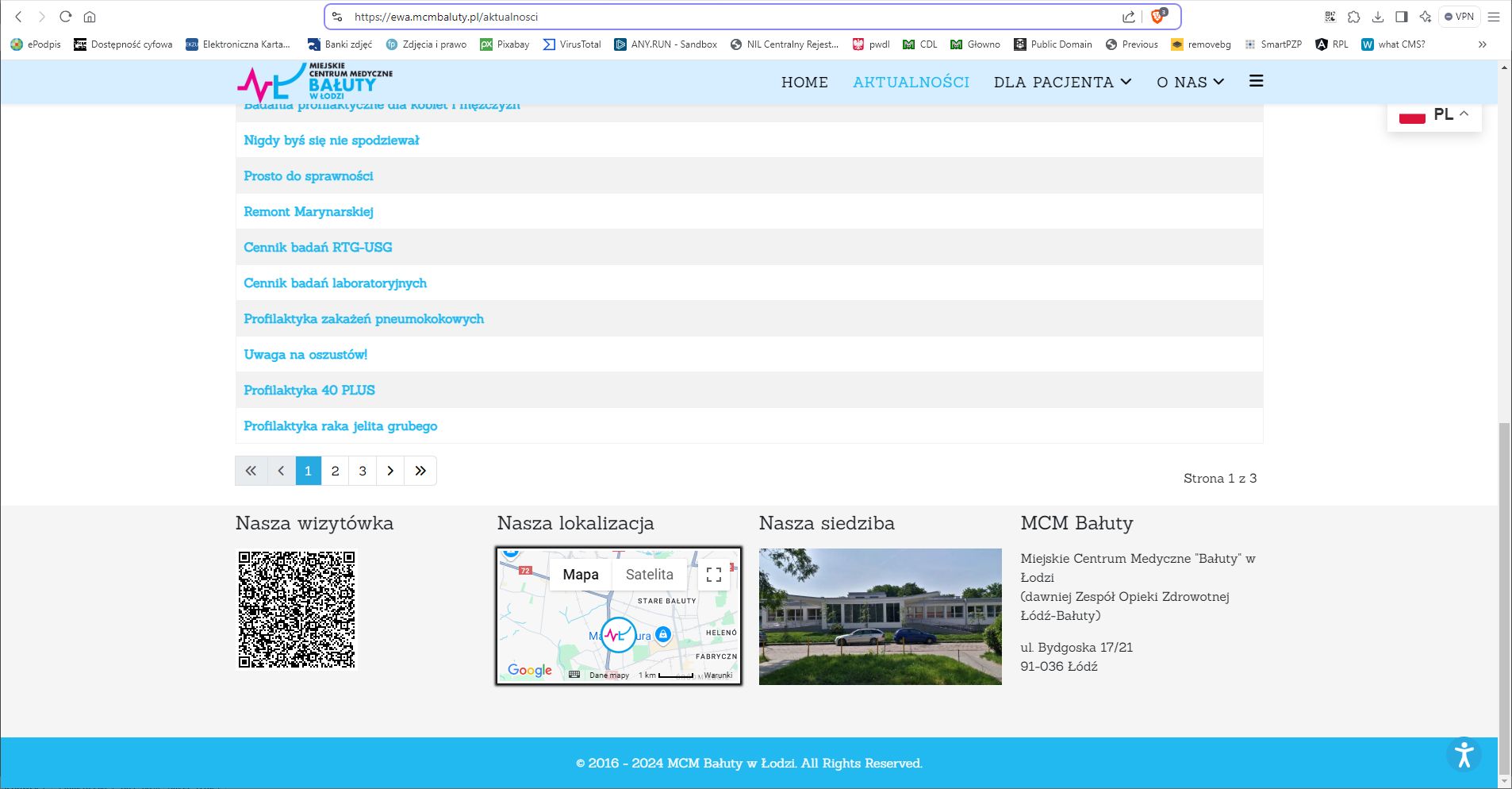Open site settings icon in address bar
This screenshot has width=1512, height=789.
[x=337, y=17]
